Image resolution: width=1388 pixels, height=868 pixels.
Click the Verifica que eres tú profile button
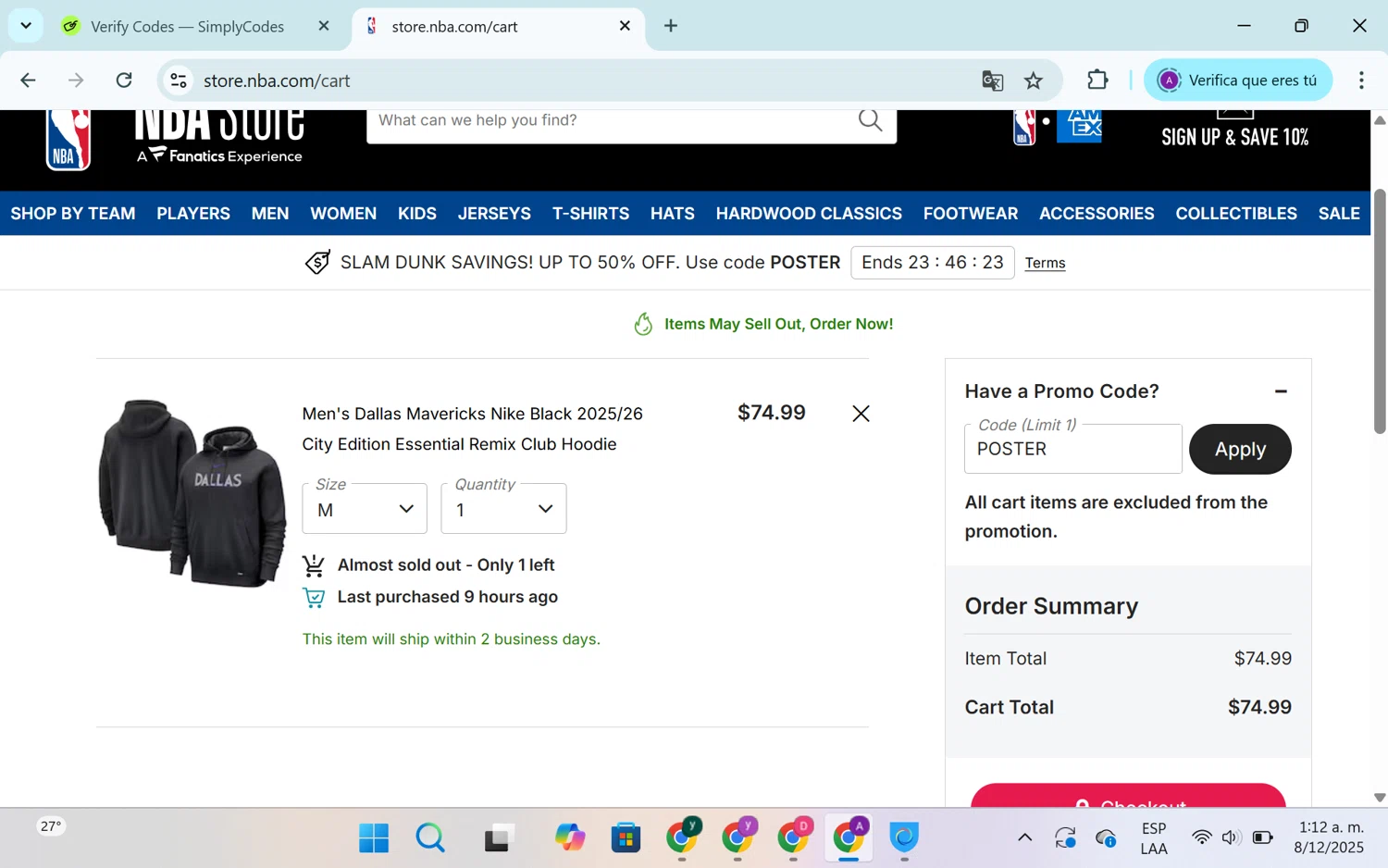coord(1238,81)
